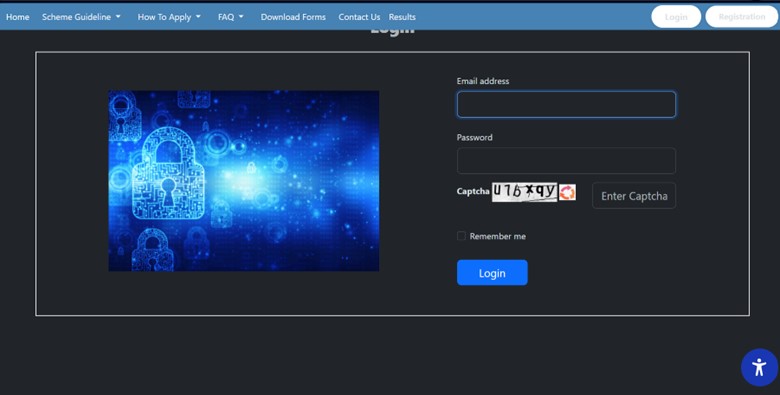
Task: Expand the Scheme Guideline dropdown
Action: (81, 17)
